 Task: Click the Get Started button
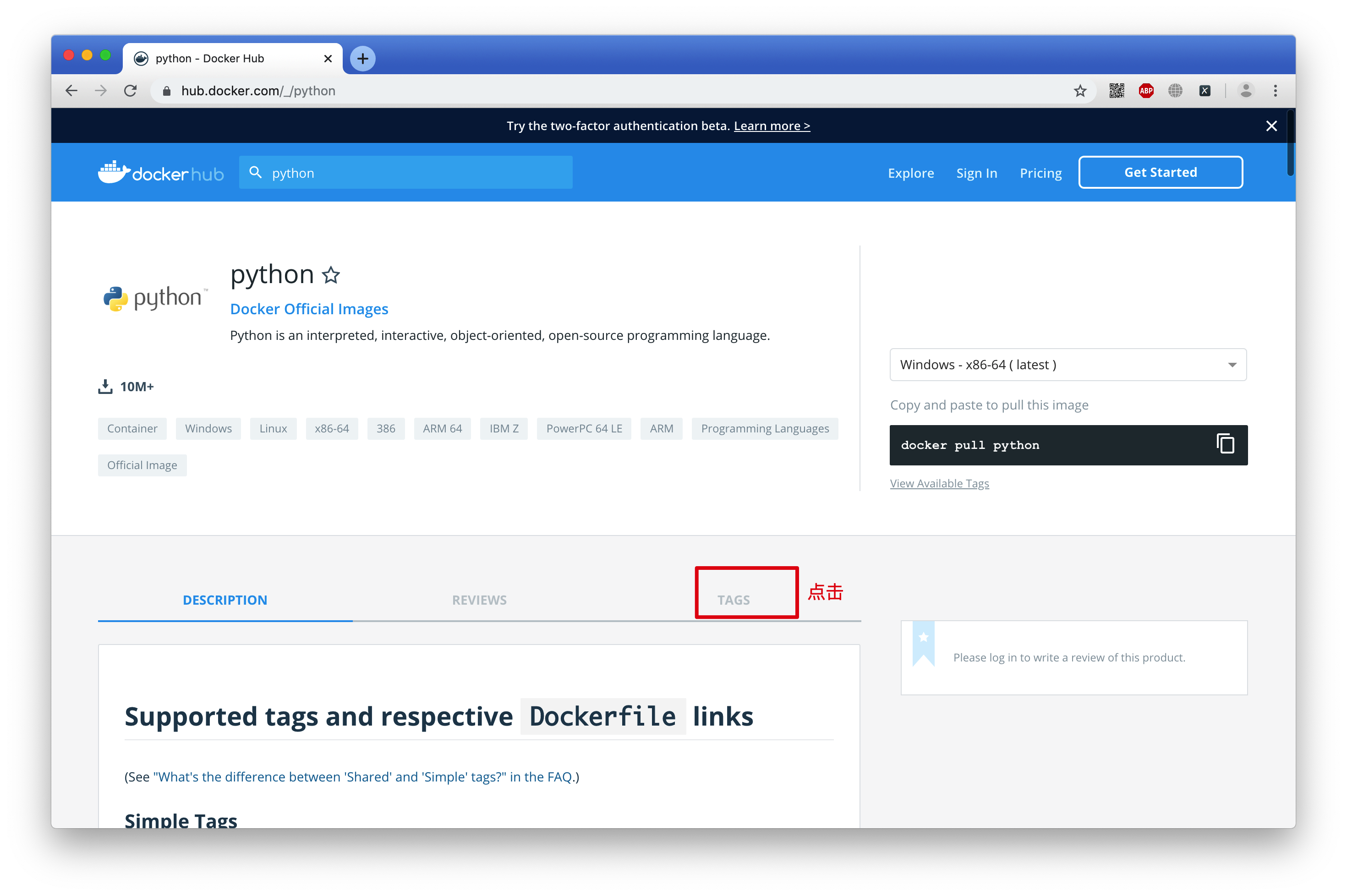[1160, 172]
